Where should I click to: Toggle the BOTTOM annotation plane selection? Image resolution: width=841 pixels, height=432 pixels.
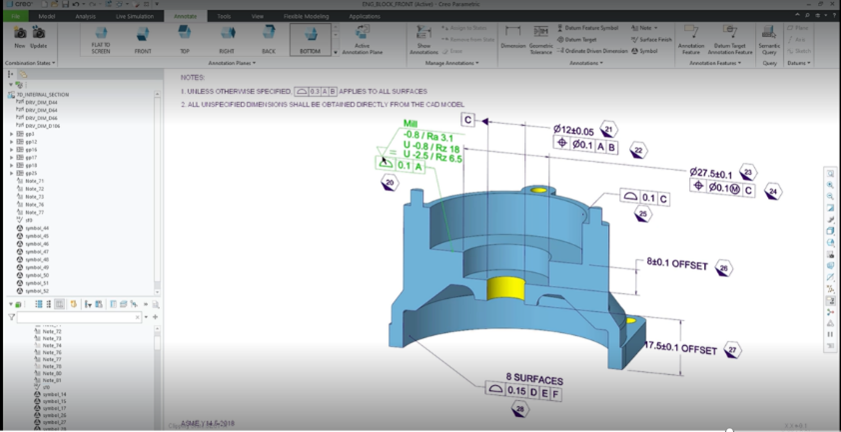click(x=310, y=39)
